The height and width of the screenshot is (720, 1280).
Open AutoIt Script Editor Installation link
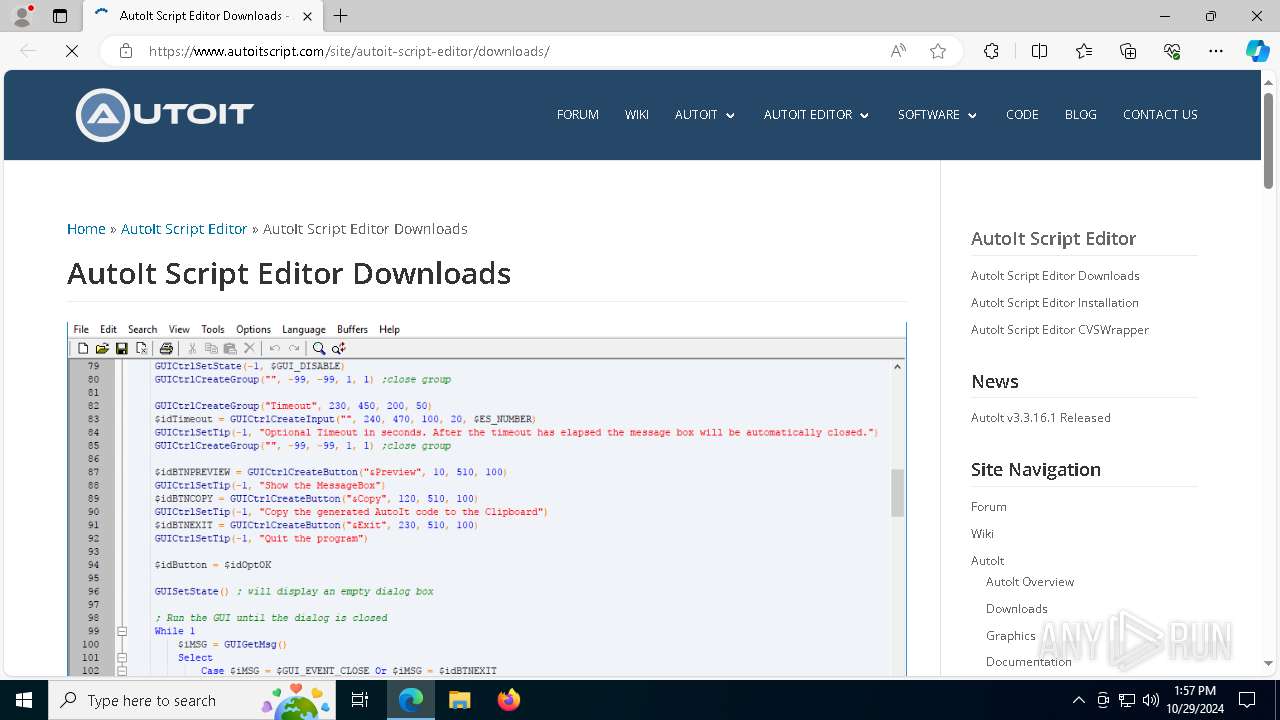pyautogui.click(x=1055, y=303)
